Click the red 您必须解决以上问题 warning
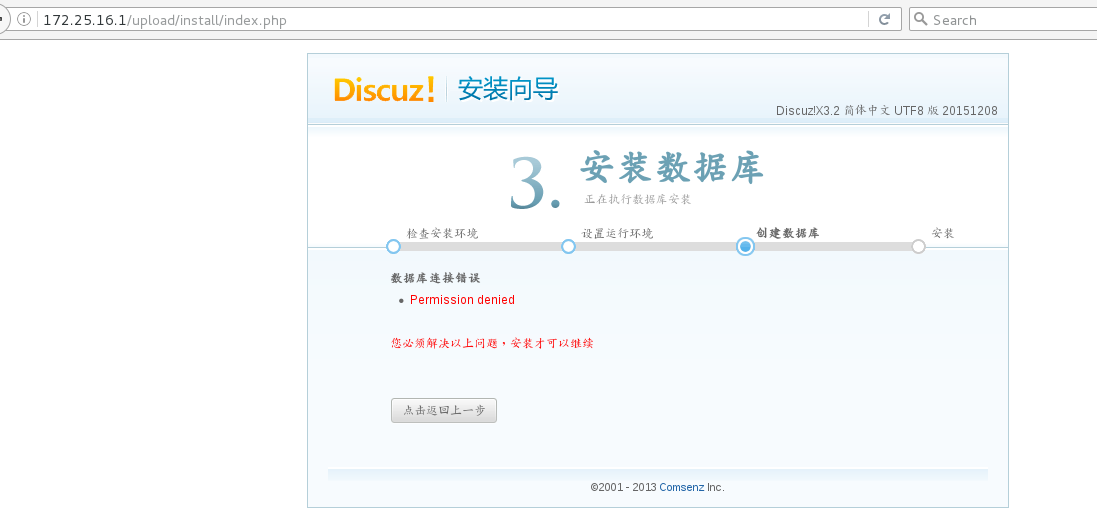This screenshot has width=1097, height=518. coord(493,343)
